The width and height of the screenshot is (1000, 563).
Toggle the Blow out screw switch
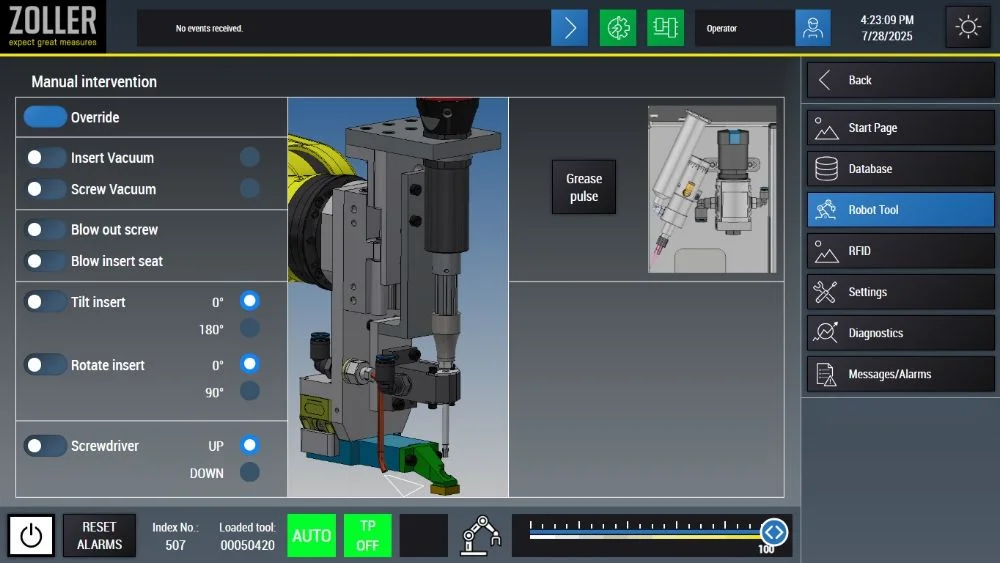coord(45,230)
